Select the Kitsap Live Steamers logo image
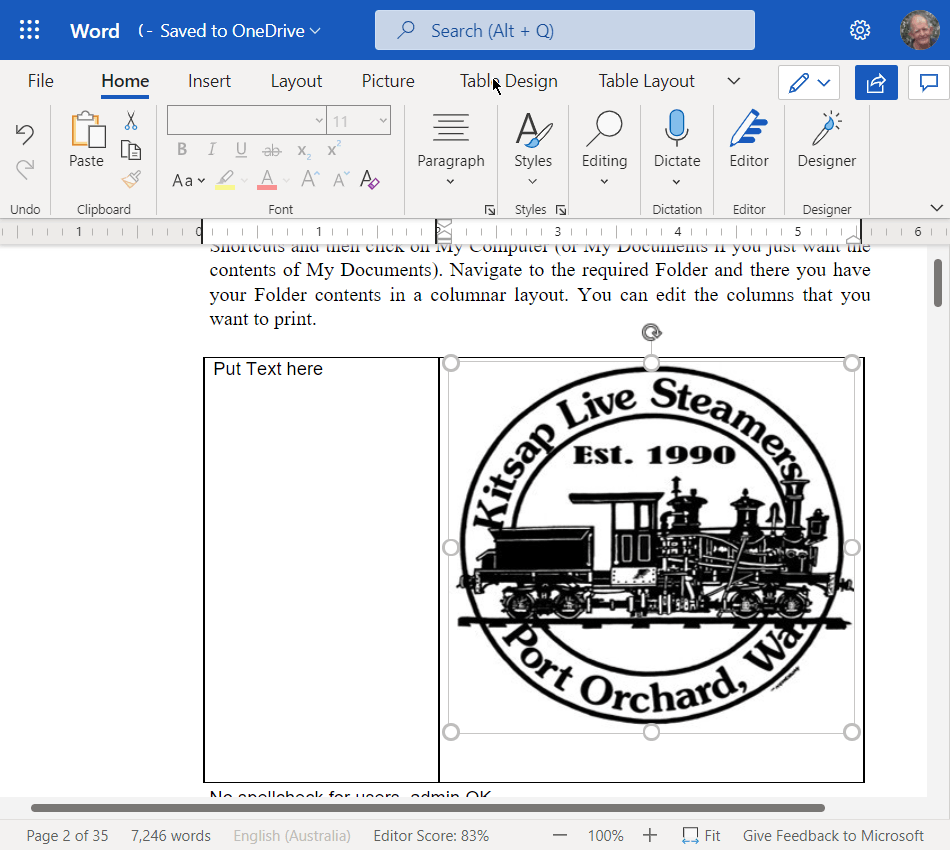This screenshot has height=850, width=950. 651,548
